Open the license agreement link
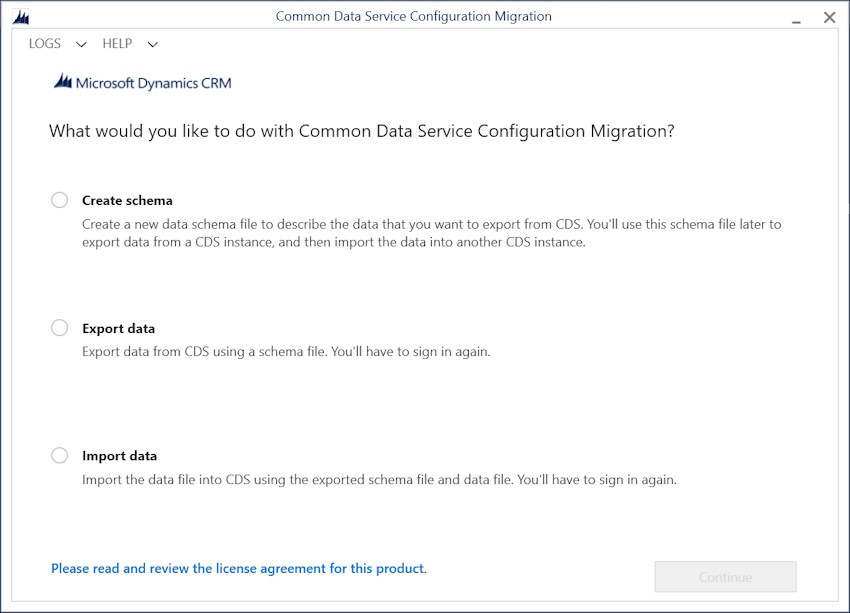 click(239, 569)
